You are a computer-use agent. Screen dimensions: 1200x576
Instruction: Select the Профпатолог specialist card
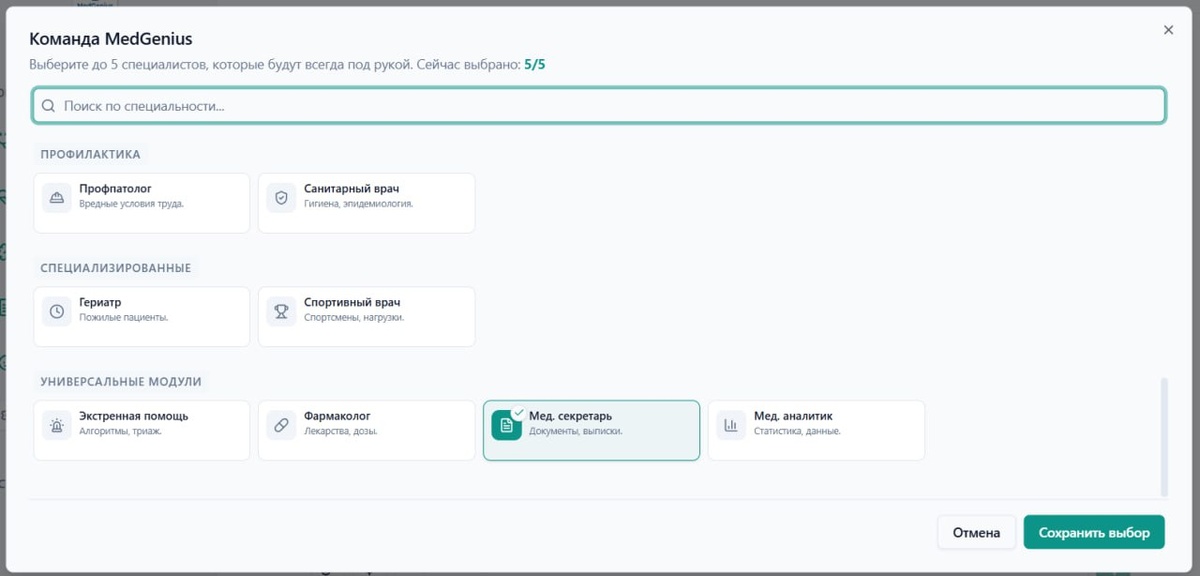point(142,203)
